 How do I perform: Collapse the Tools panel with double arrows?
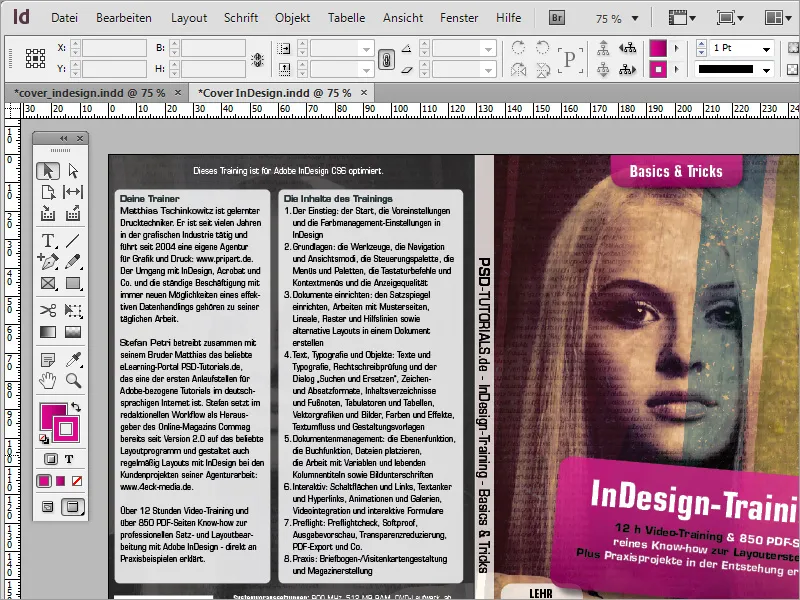click(x=64, y=138)
